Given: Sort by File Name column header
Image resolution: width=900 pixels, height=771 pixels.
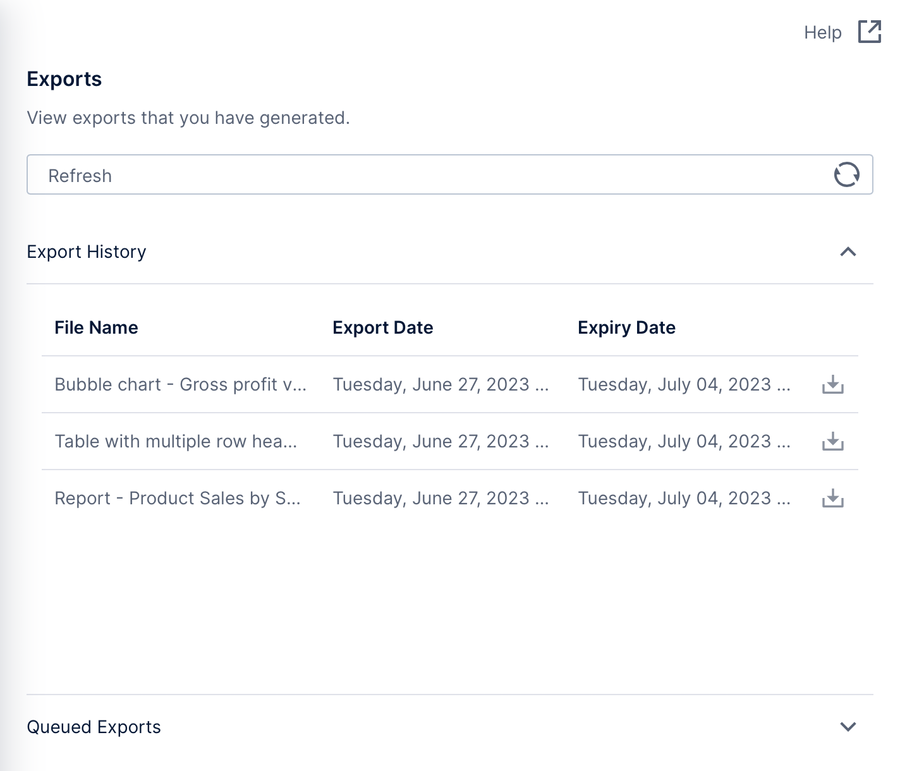Looking at the screenshot, I should 96,328.
